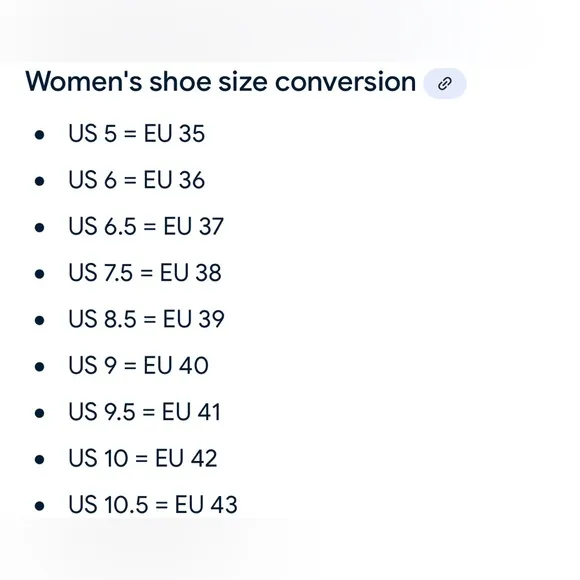Click the US 8.5 = EU 39 line
This screenshot has width=580, height=580.
tap(146, 319)
